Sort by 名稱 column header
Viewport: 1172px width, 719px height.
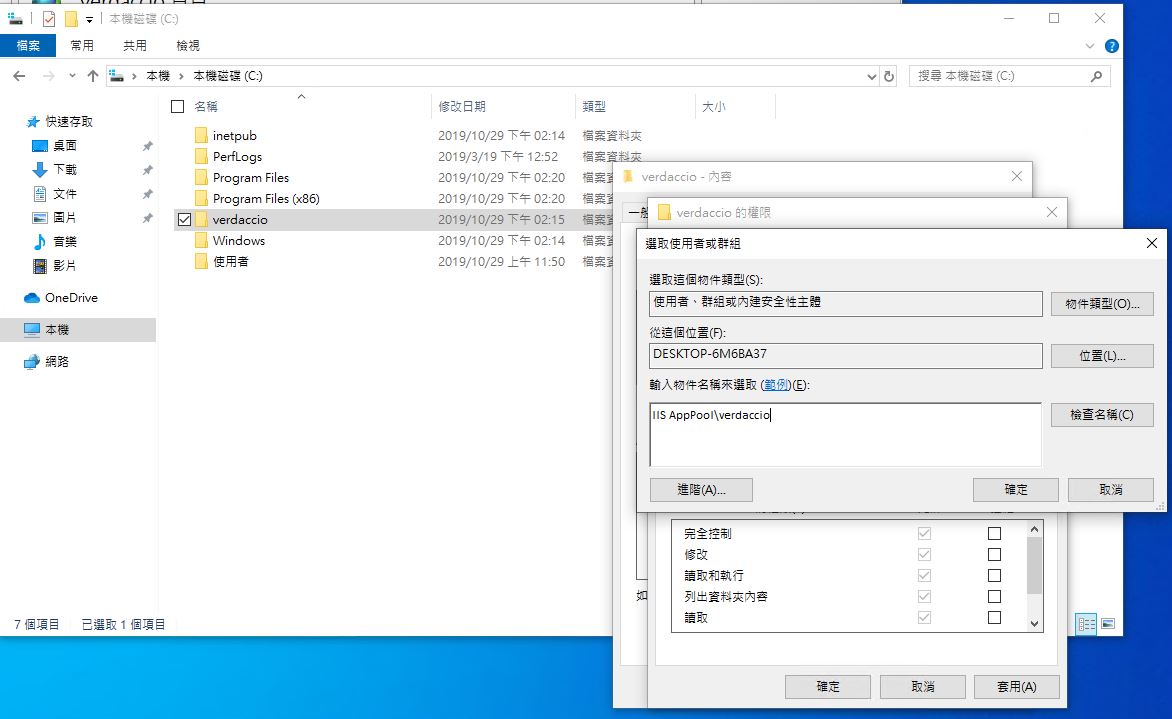click(206, 106)
